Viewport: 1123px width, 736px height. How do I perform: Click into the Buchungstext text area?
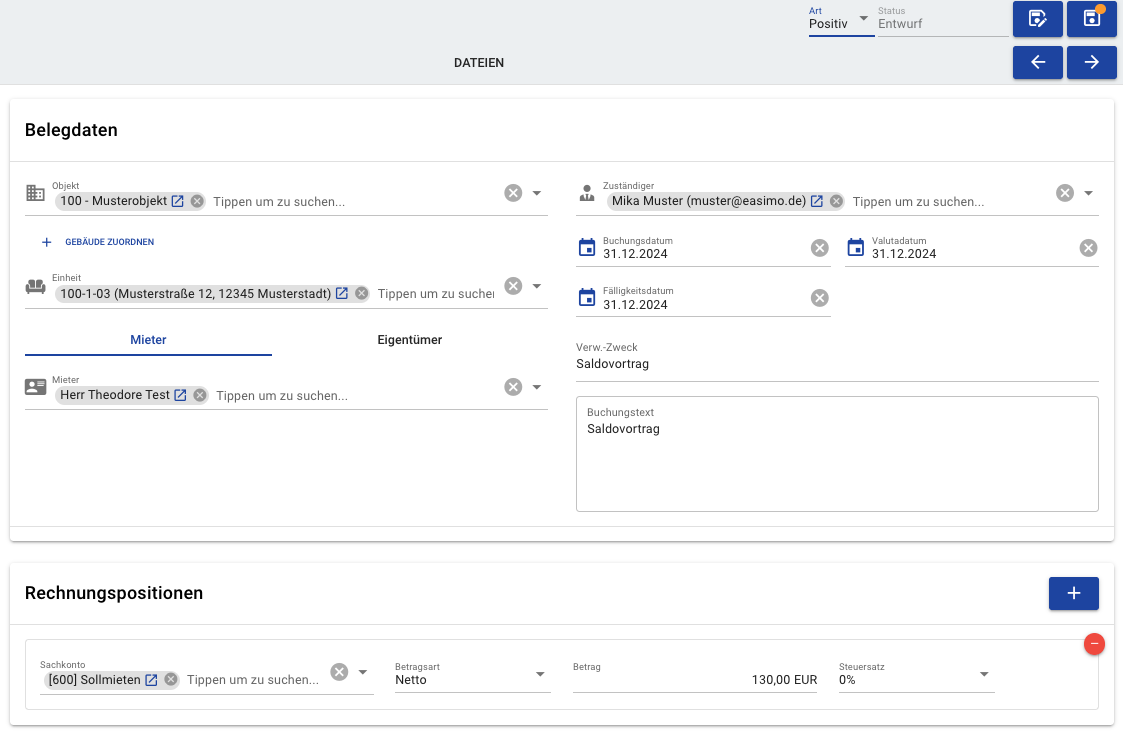click(x=837, y=454)
